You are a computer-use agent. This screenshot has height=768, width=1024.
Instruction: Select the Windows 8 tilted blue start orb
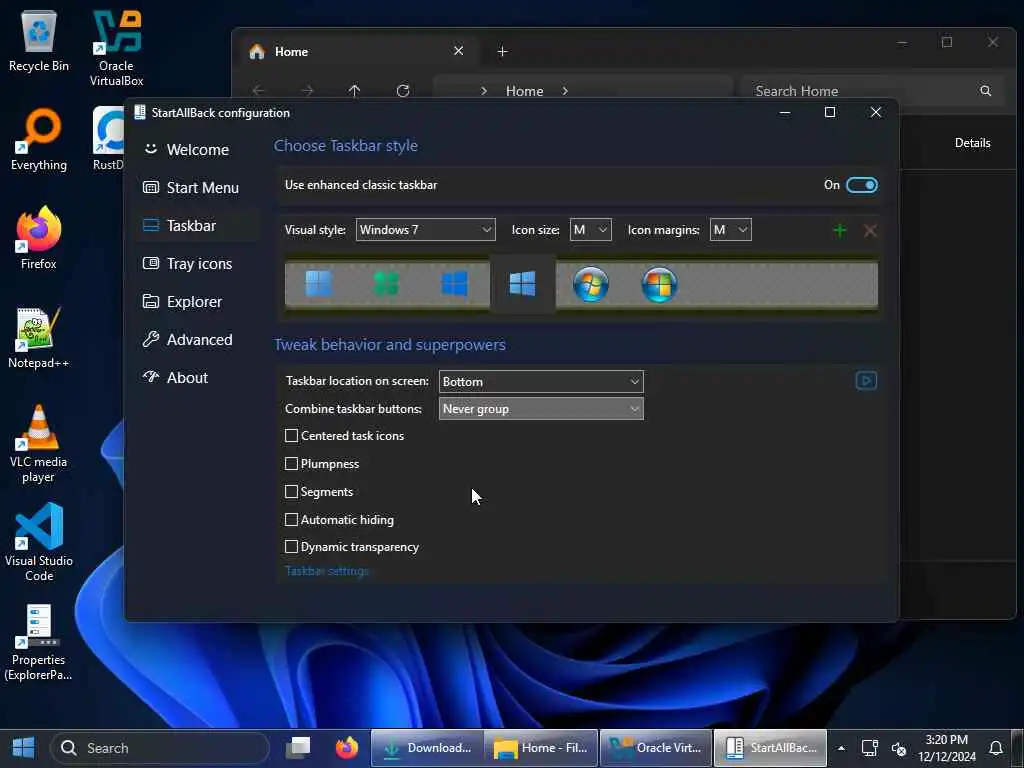click(455, 284)
